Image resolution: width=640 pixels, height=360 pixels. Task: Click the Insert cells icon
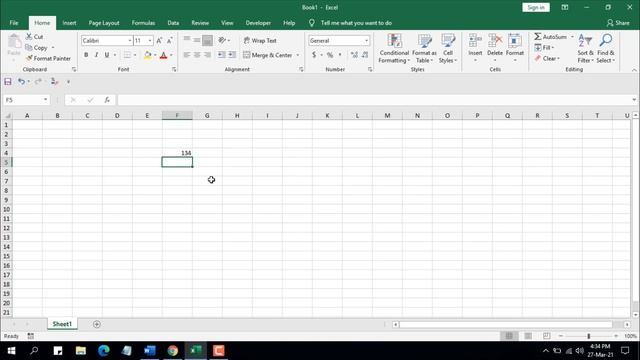pos(475,41)
